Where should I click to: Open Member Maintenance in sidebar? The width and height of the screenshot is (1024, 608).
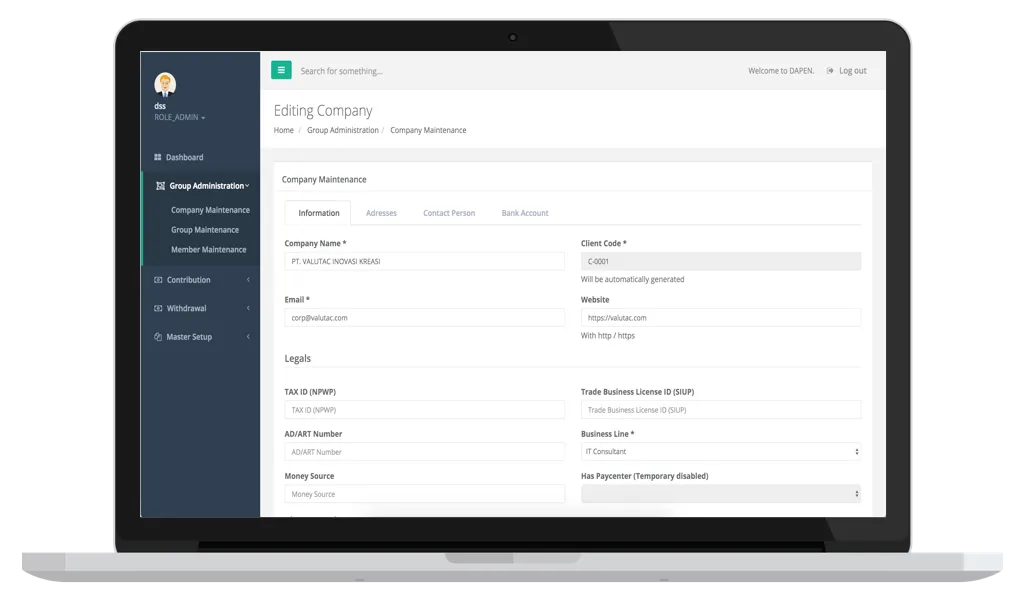point(209,249)
